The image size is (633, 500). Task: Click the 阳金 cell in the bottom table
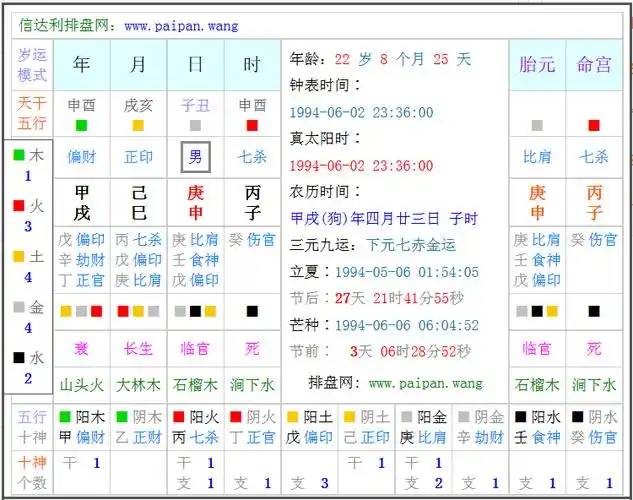(423, 417)
